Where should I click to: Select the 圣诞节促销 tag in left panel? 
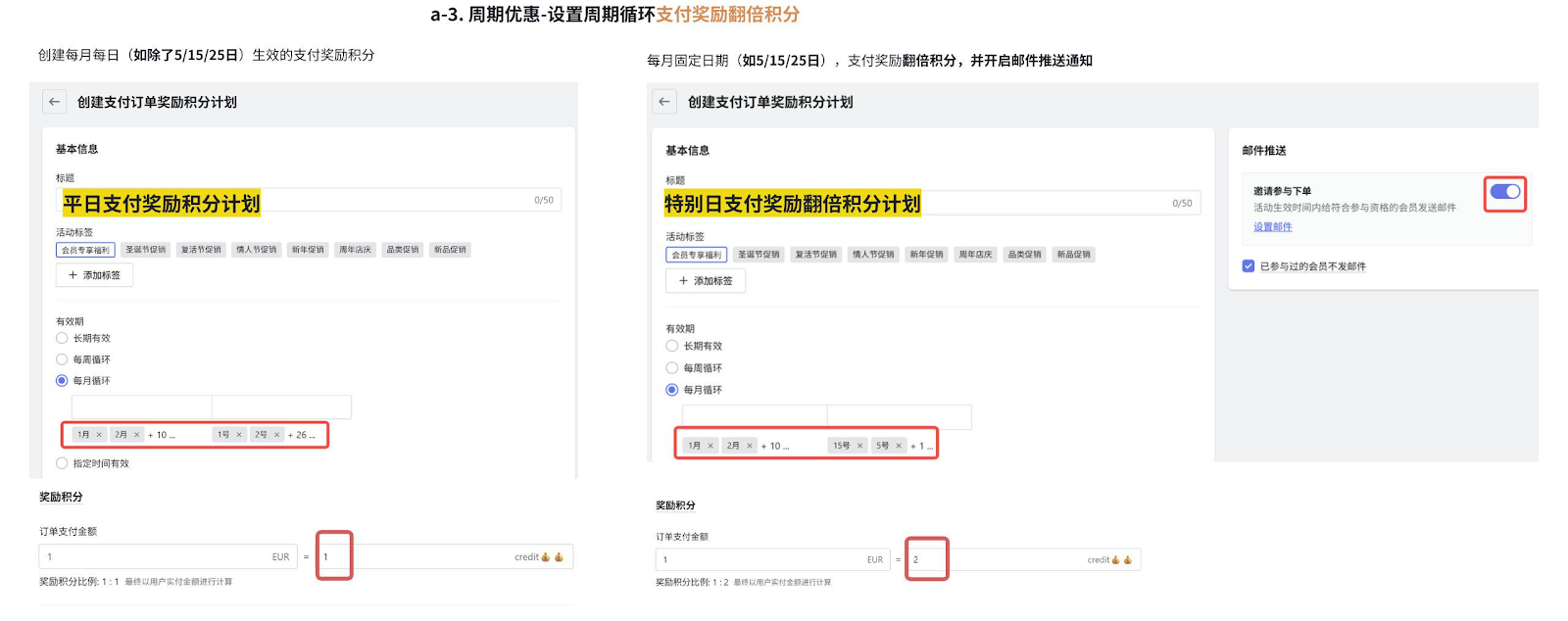pyautogui.click(x=145, y=250)
